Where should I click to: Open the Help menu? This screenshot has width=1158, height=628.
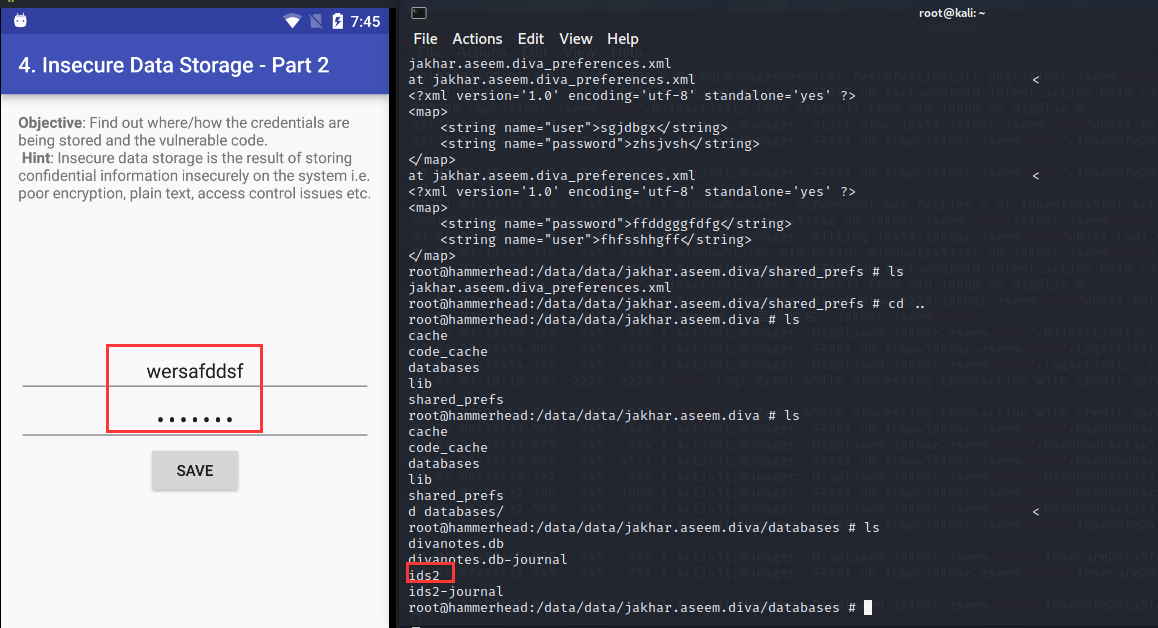[622, 39]
